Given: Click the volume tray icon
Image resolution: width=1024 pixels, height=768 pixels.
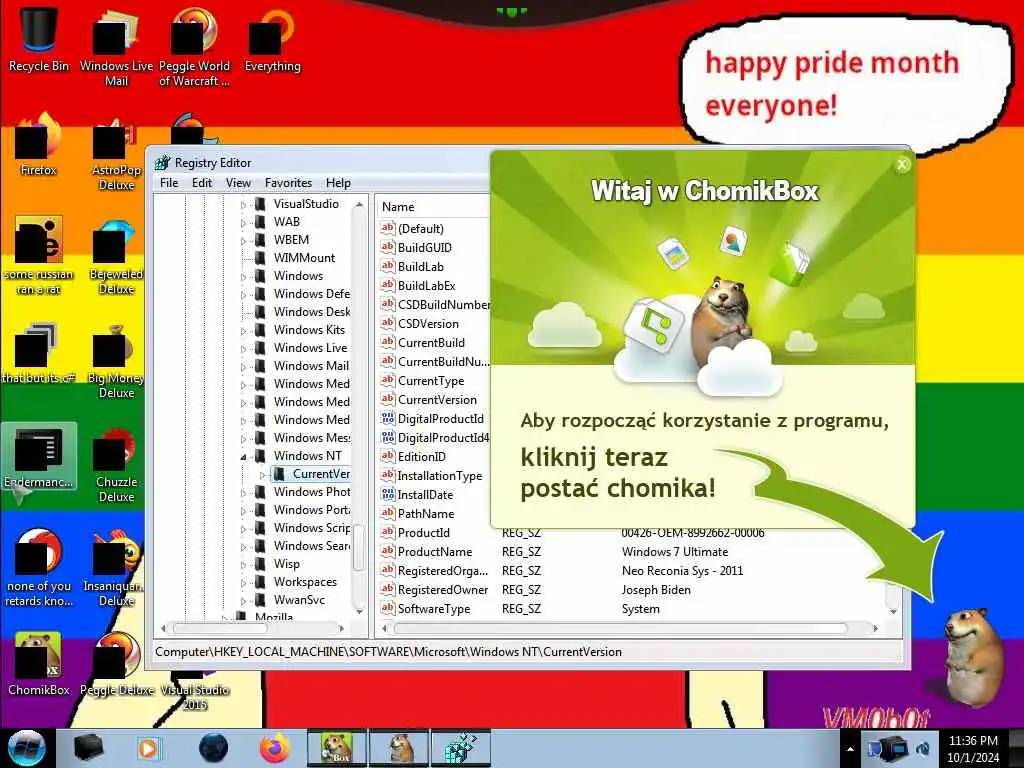Looking at the screenshot, I should click(924, 748).
